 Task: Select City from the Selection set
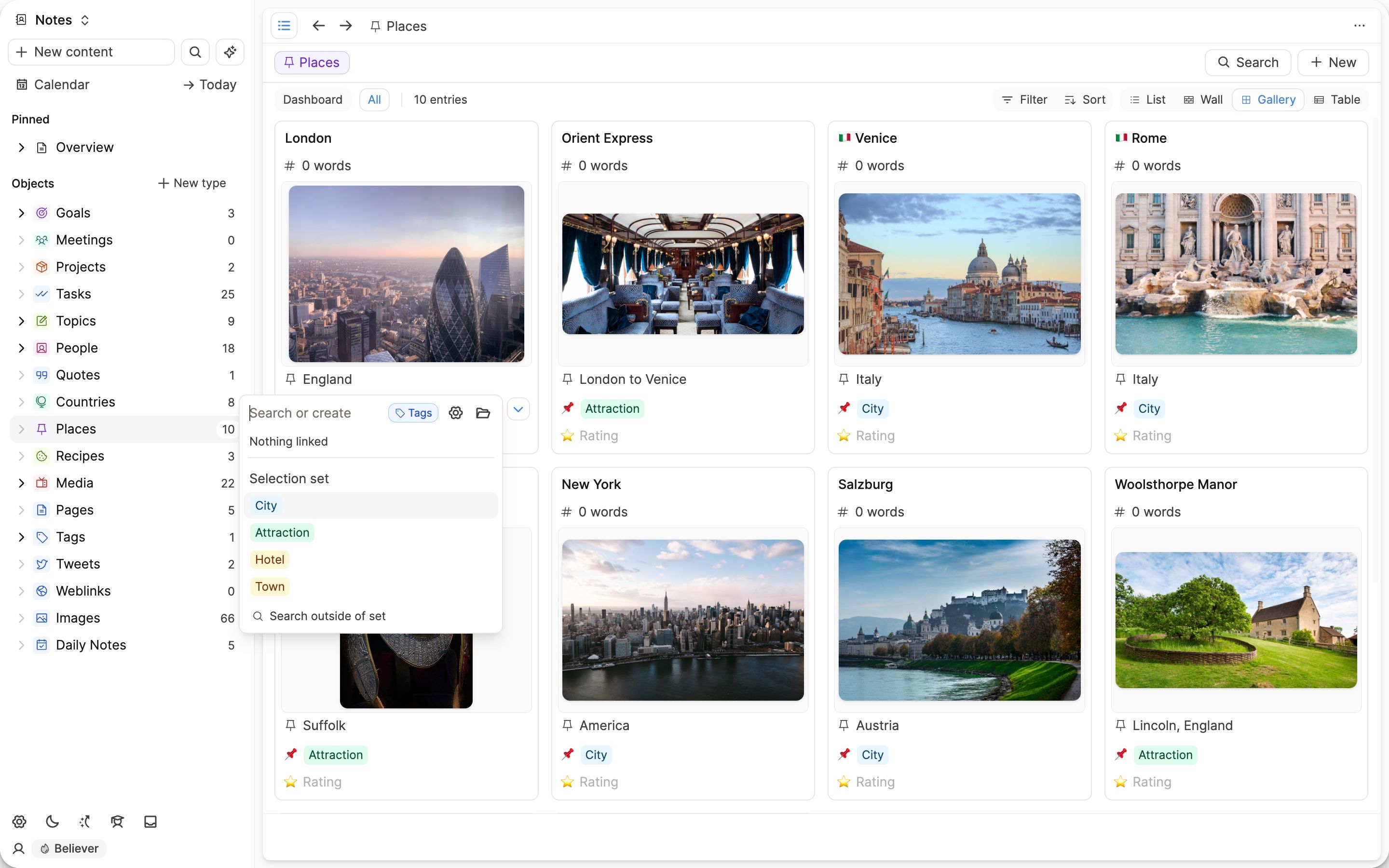266,506
